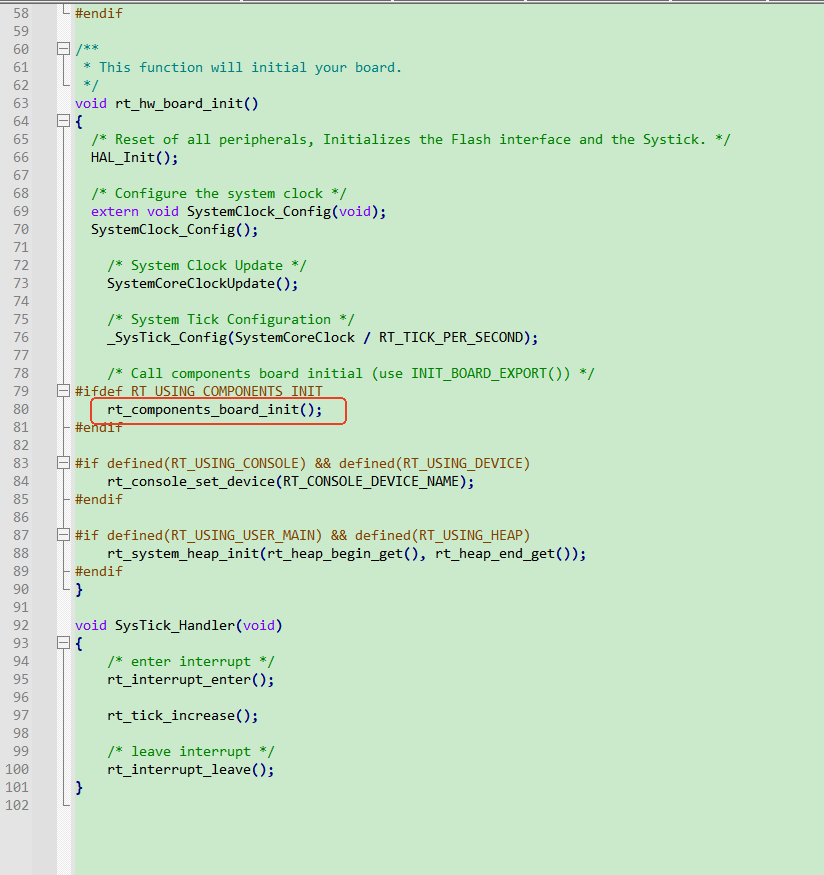Click the rt_system_heap_init(...) call
The height and width of the screenshot is (875, 824).
tap(346, 554)
